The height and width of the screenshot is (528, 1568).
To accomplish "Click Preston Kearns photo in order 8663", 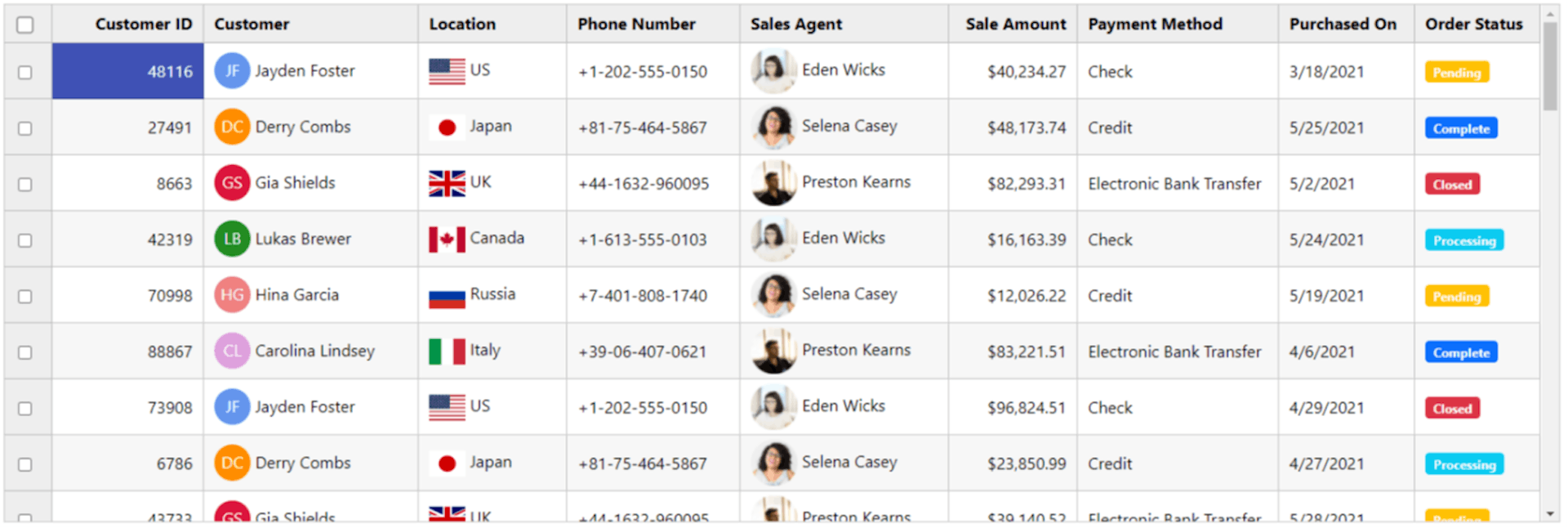I will pyautogui.click(x=773, y=183).
